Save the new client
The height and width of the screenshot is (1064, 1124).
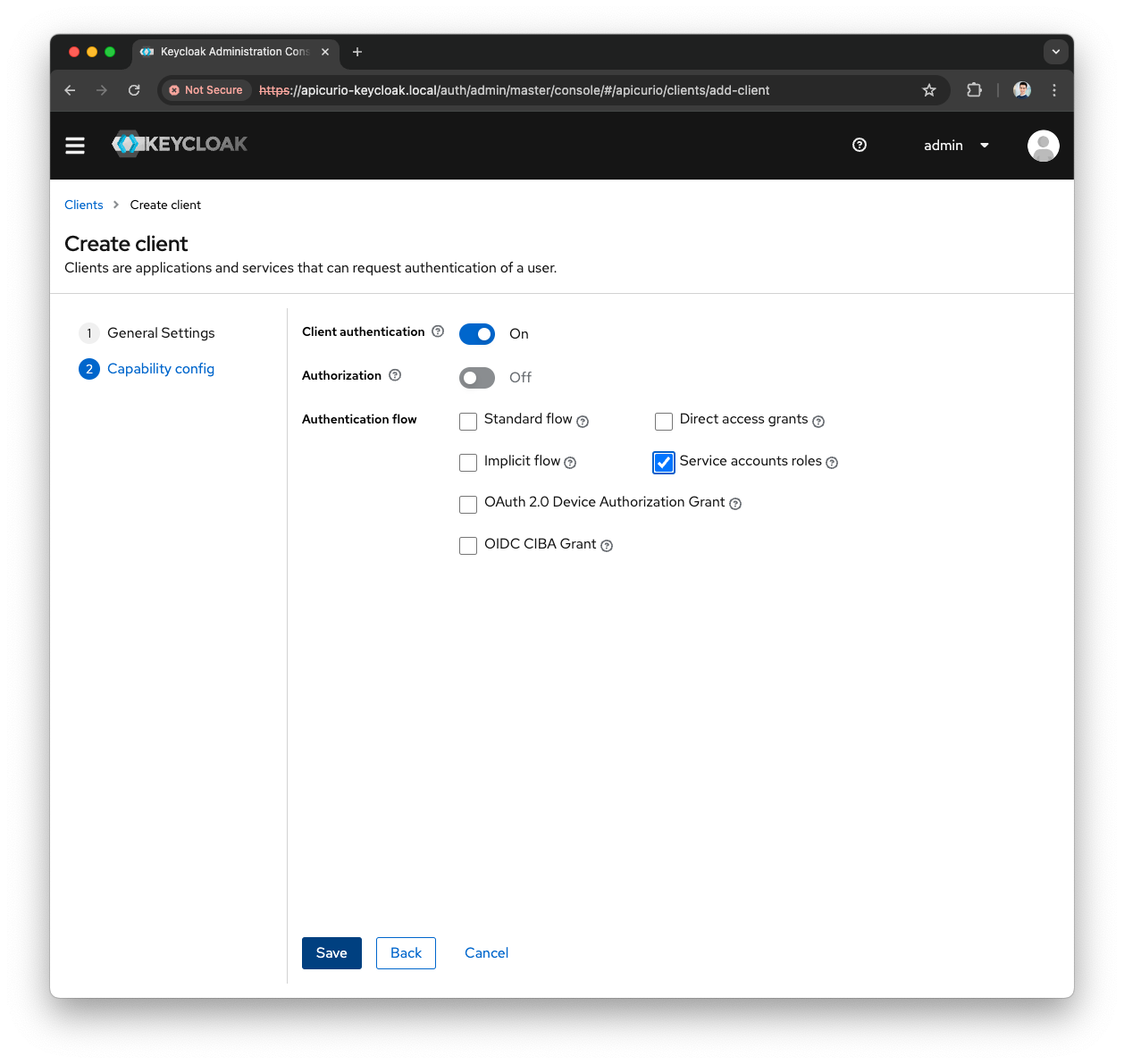[331, 953]
